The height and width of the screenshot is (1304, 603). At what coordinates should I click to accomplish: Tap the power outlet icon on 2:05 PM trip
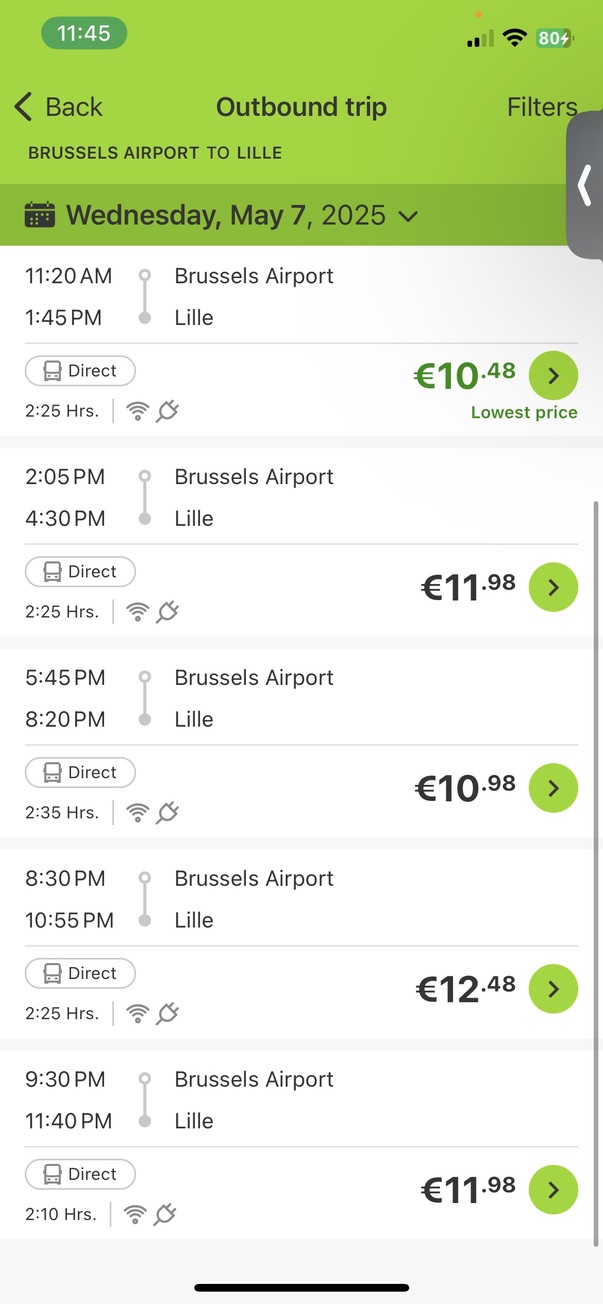click(x=168, y=612)
